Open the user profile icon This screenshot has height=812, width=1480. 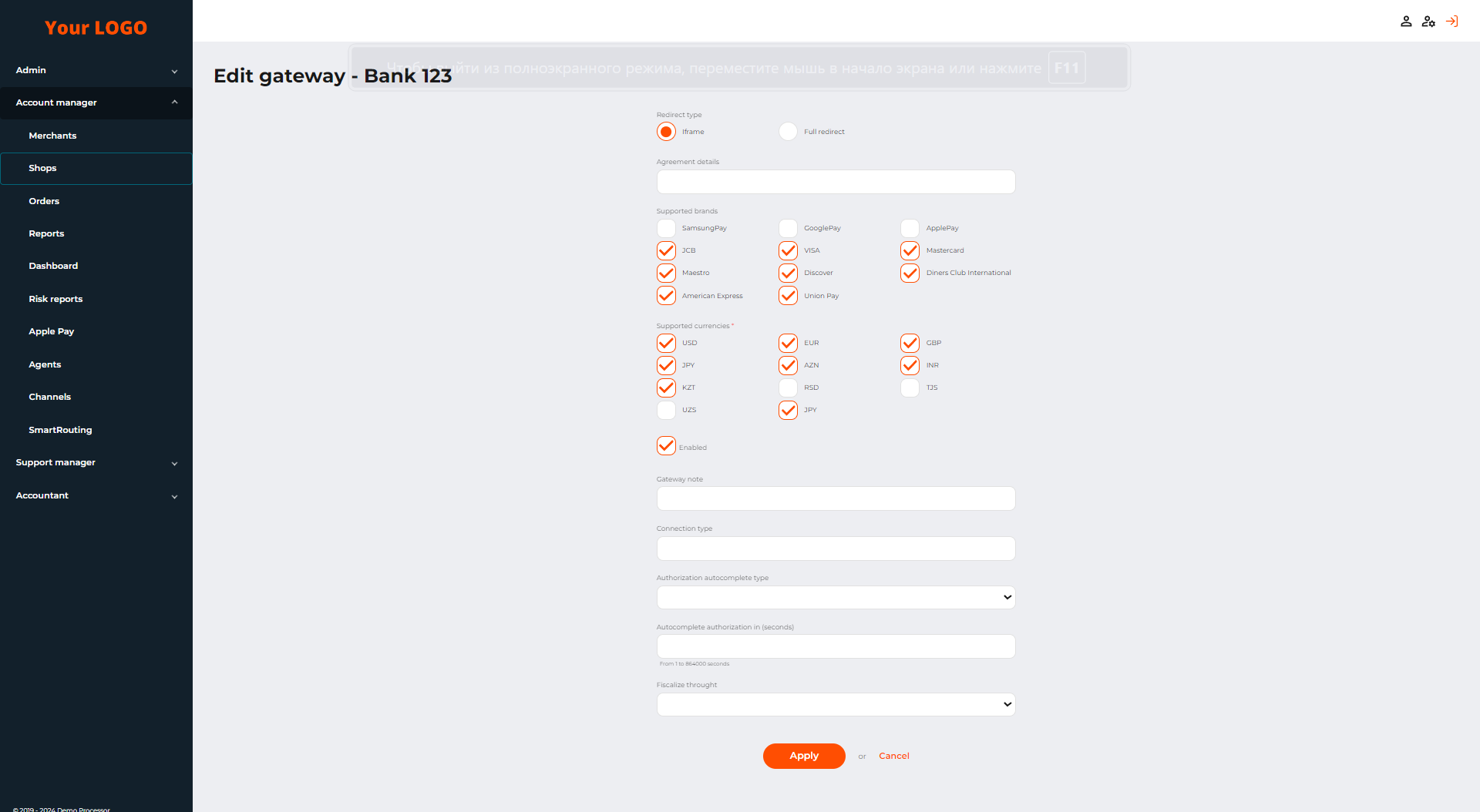pos(1406,22)
